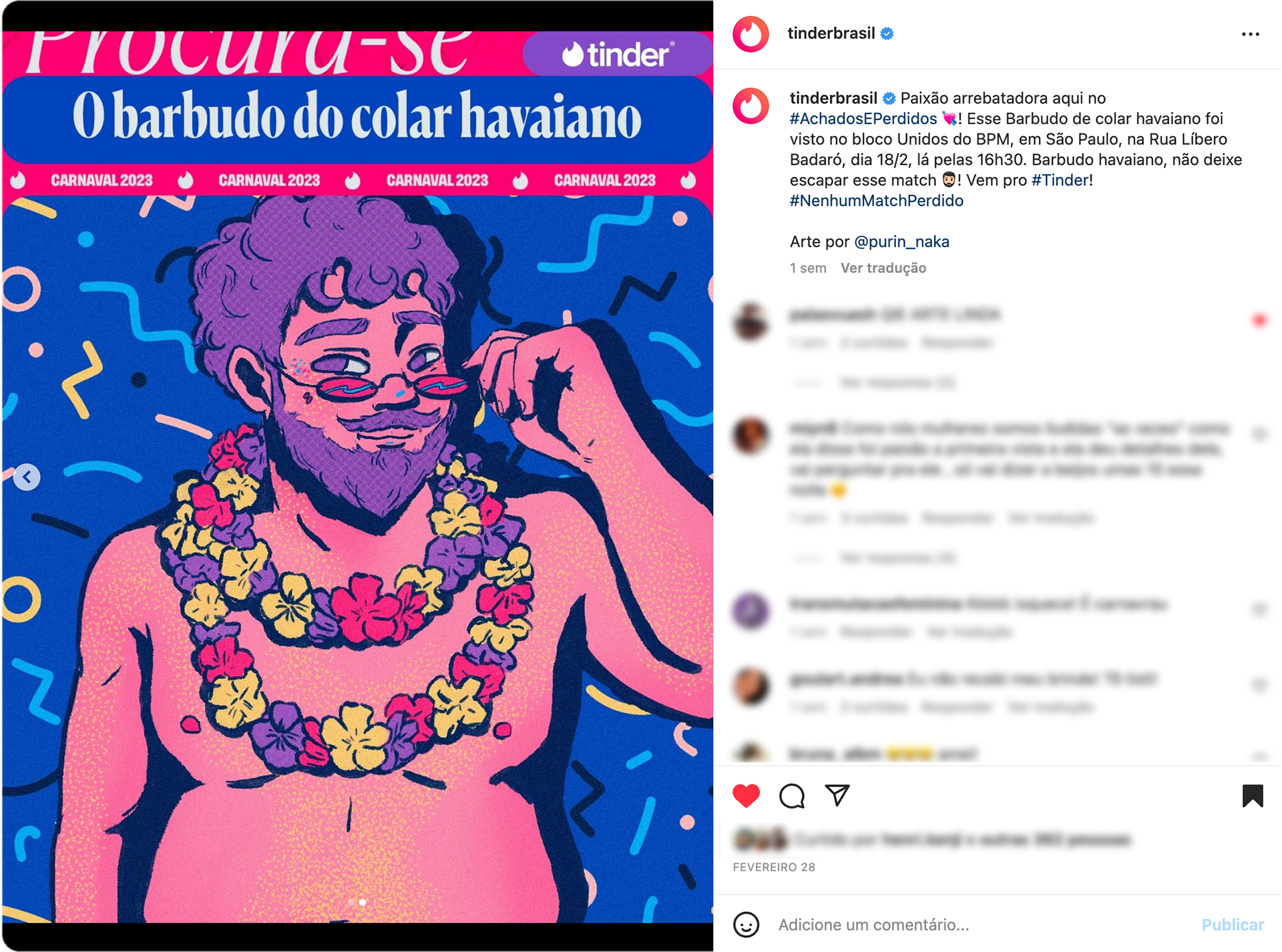This screenshot has width=1282, height=952.
Task: Open the #NenhumMatchPerdido hashtag
Action: pos(876,201)
